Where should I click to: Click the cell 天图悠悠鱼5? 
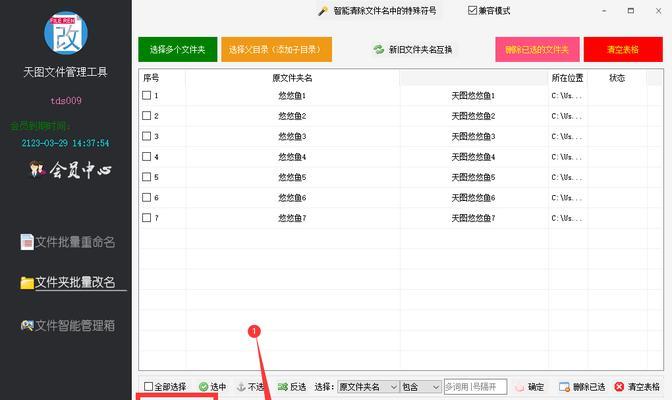tap(473, 177)
